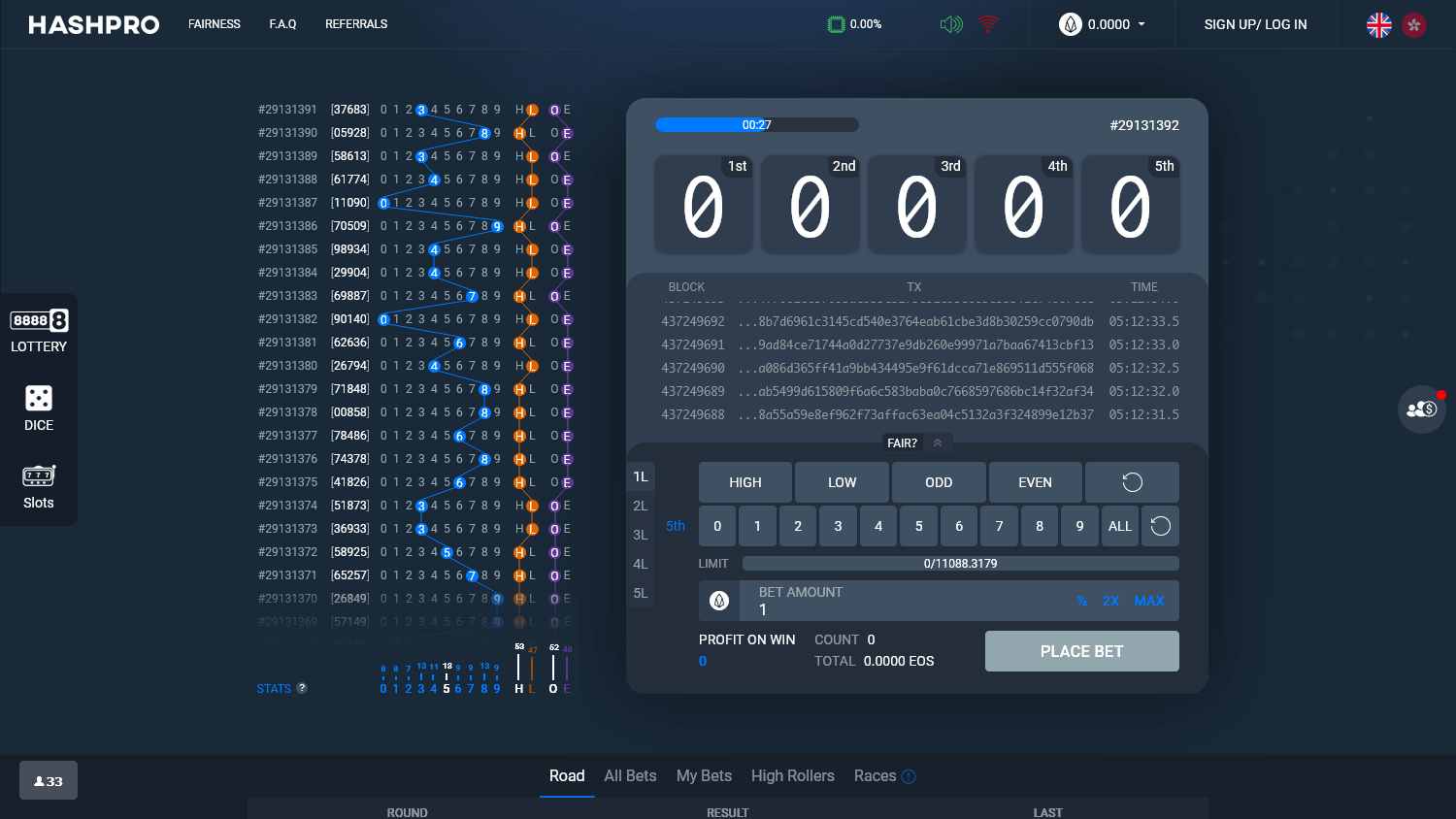Image resolution: width=1456 pixels, height=819 pixels.
Task: Click block 437249688 transaction row
Action: tap(920, 414)
